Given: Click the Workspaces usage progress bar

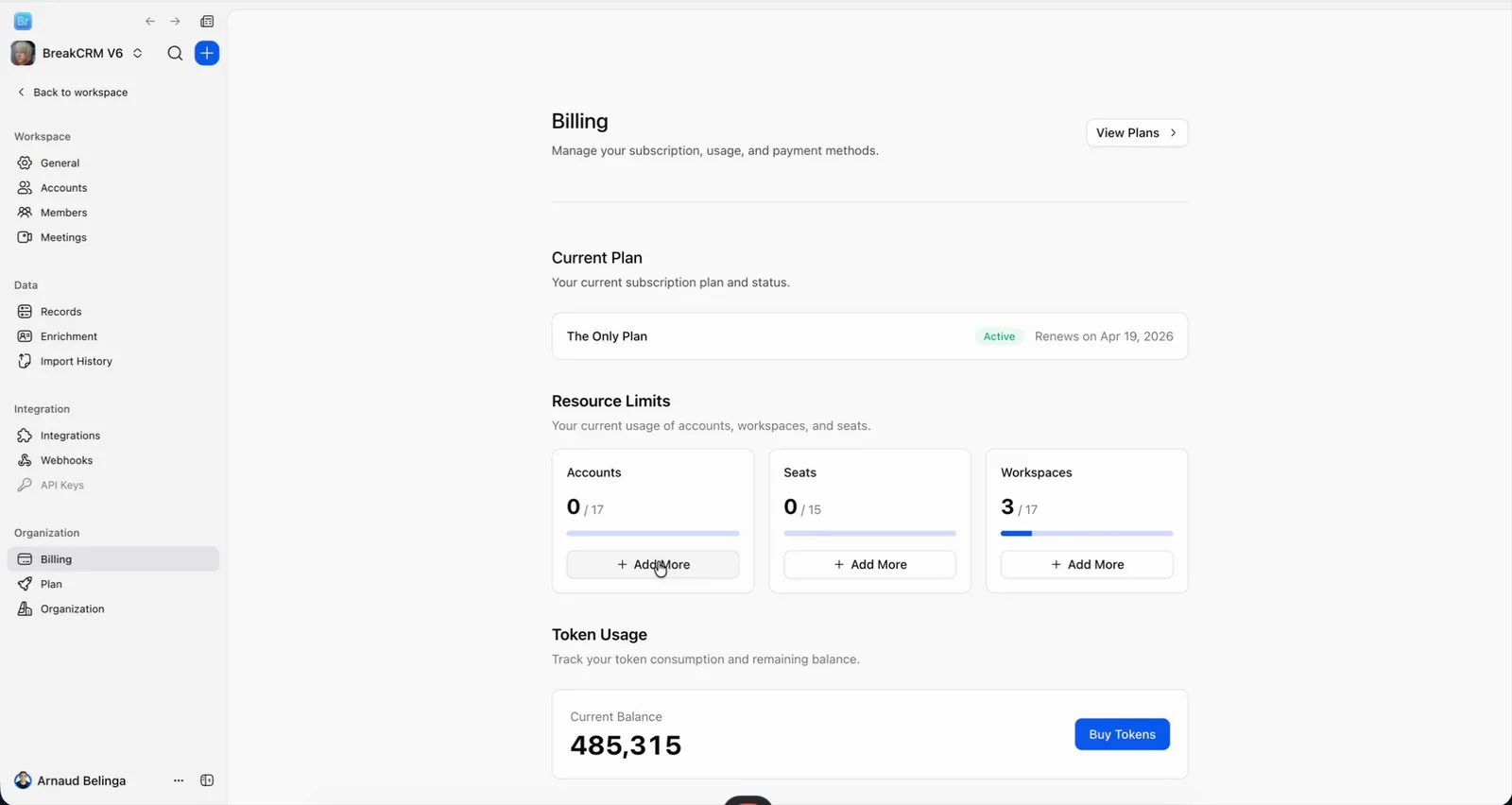Looking at the screenshot, I should coord(1087,534).
